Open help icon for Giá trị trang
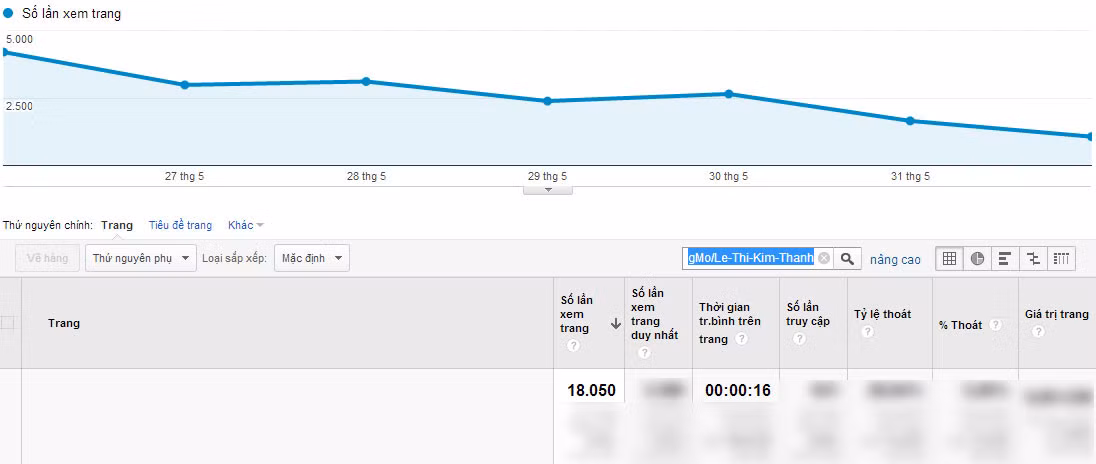 pos(1038,332)
